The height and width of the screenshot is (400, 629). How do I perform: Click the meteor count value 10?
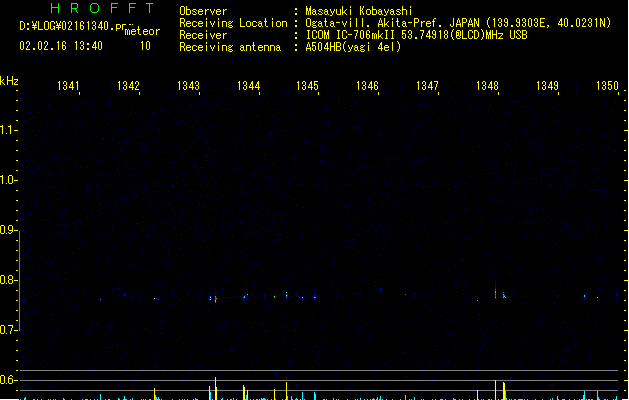(x=145, y=46)
